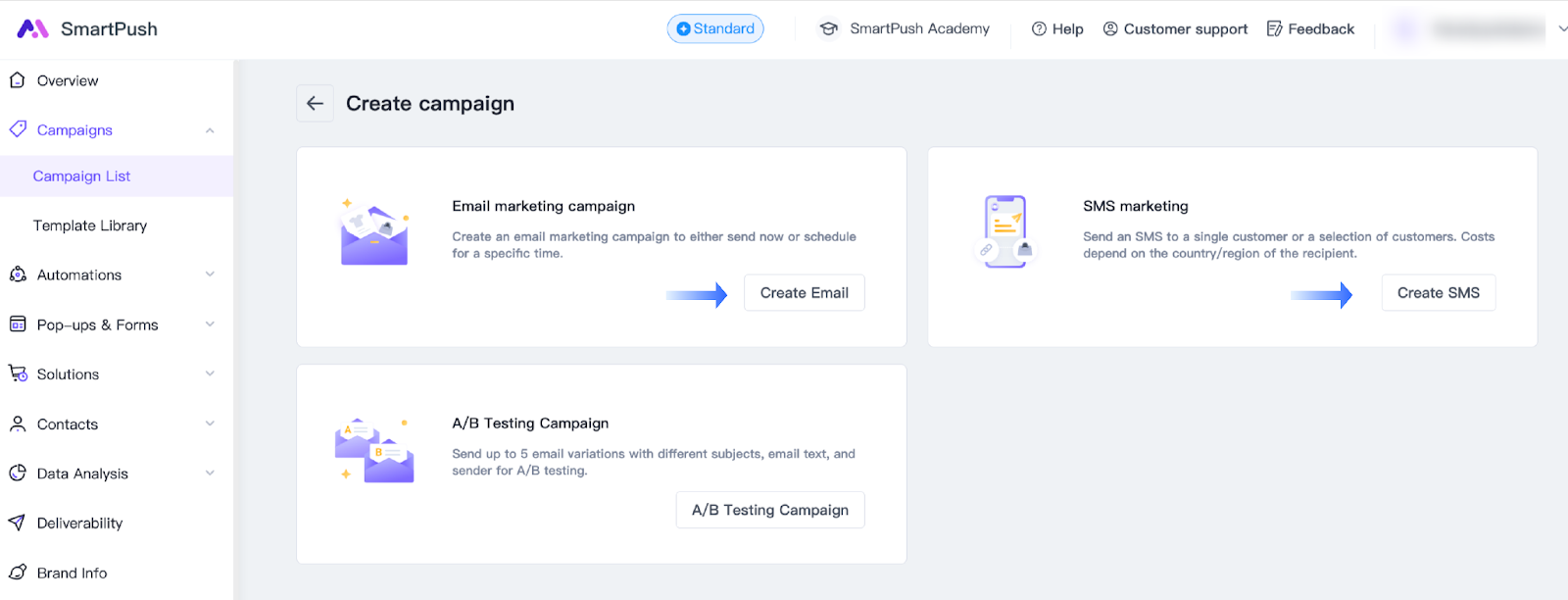The width and height of the screenshot is (1568, 600).
Task: Click the Deliverability paper plane icon
Action: coord(17,523)
